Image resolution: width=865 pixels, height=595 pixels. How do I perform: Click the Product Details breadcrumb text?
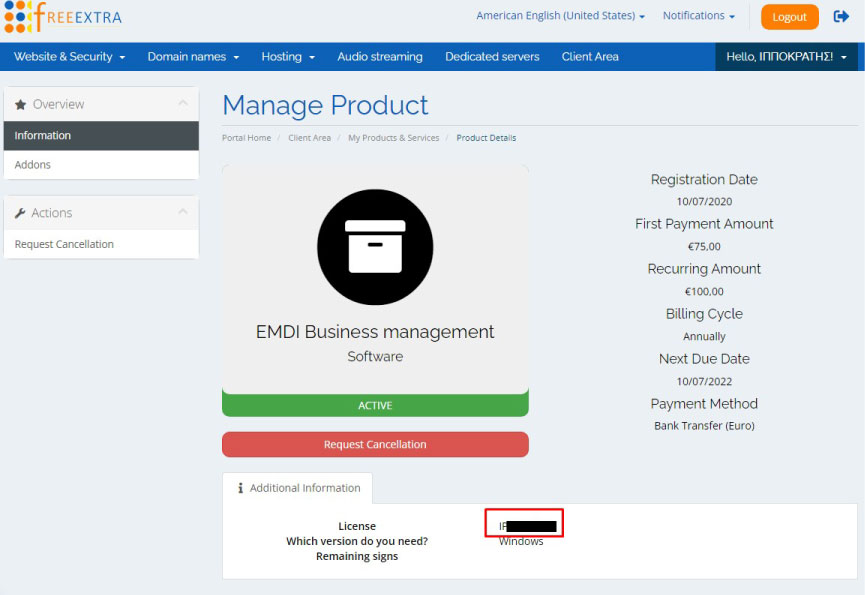click(x=487, y=138)
